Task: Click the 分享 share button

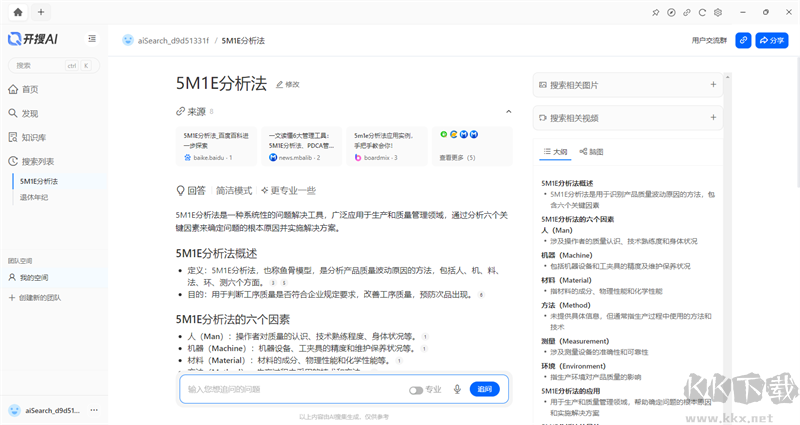Action: 772,40
